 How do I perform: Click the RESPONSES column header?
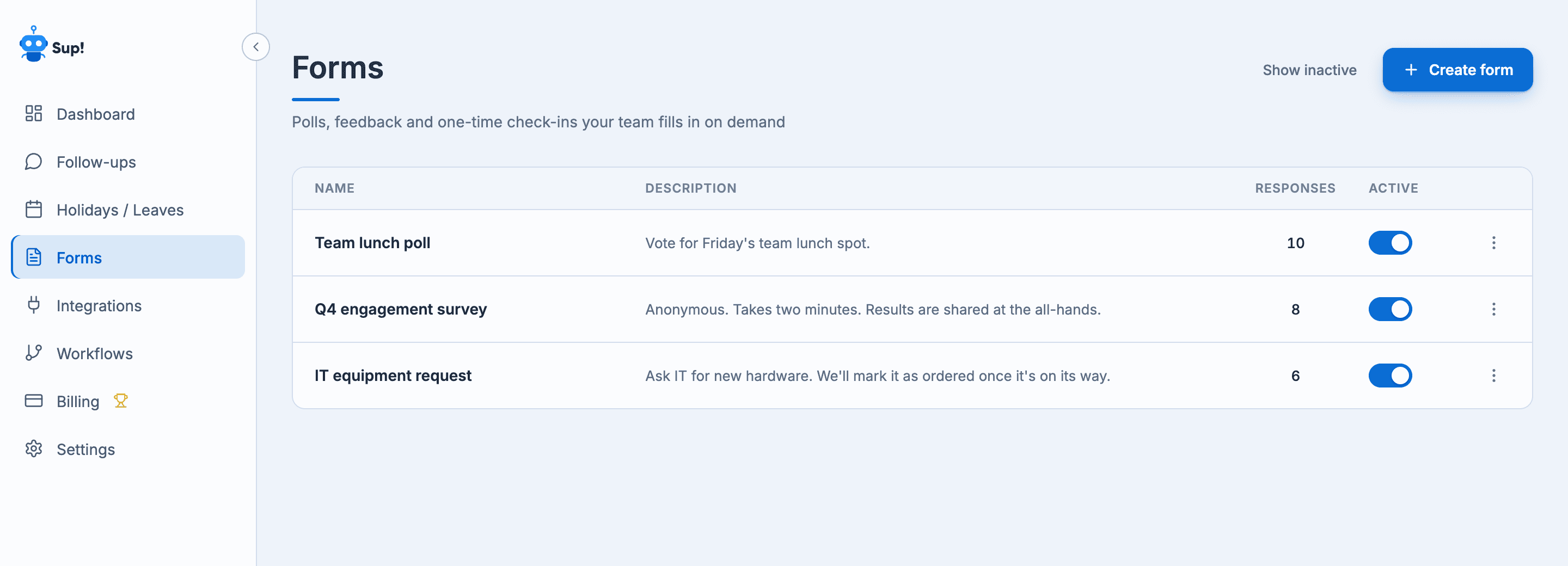pos(1295,188)
